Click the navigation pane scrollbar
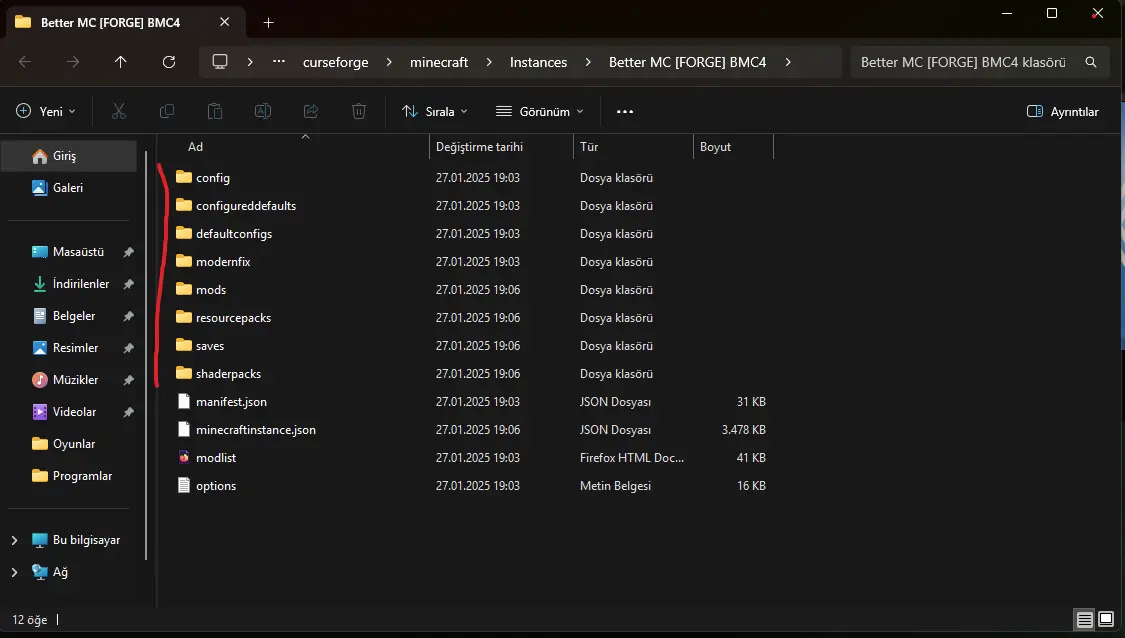Screen dimensions: 1125x638 [x=146, y=355]
